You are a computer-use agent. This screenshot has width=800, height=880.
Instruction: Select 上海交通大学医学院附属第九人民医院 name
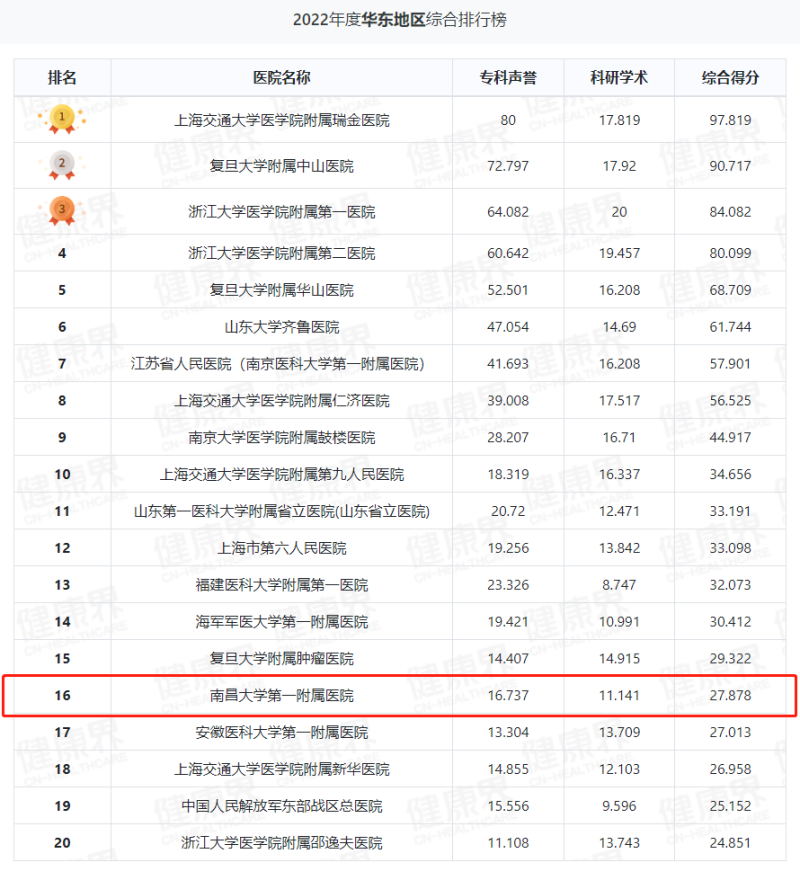click(x=281, y=474)
